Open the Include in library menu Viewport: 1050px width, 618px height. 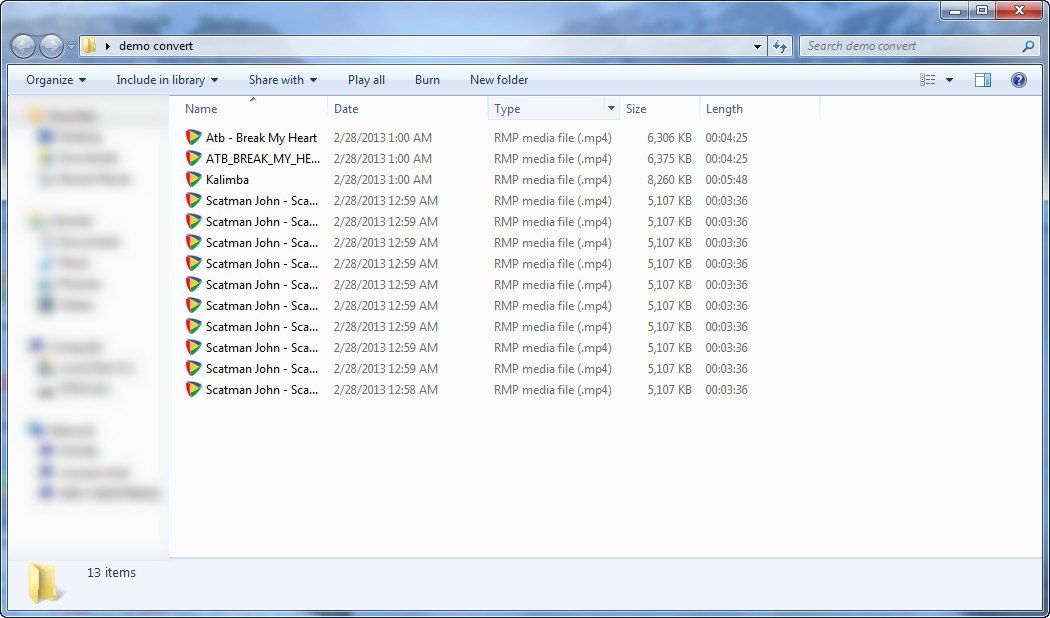coord(166,80)
